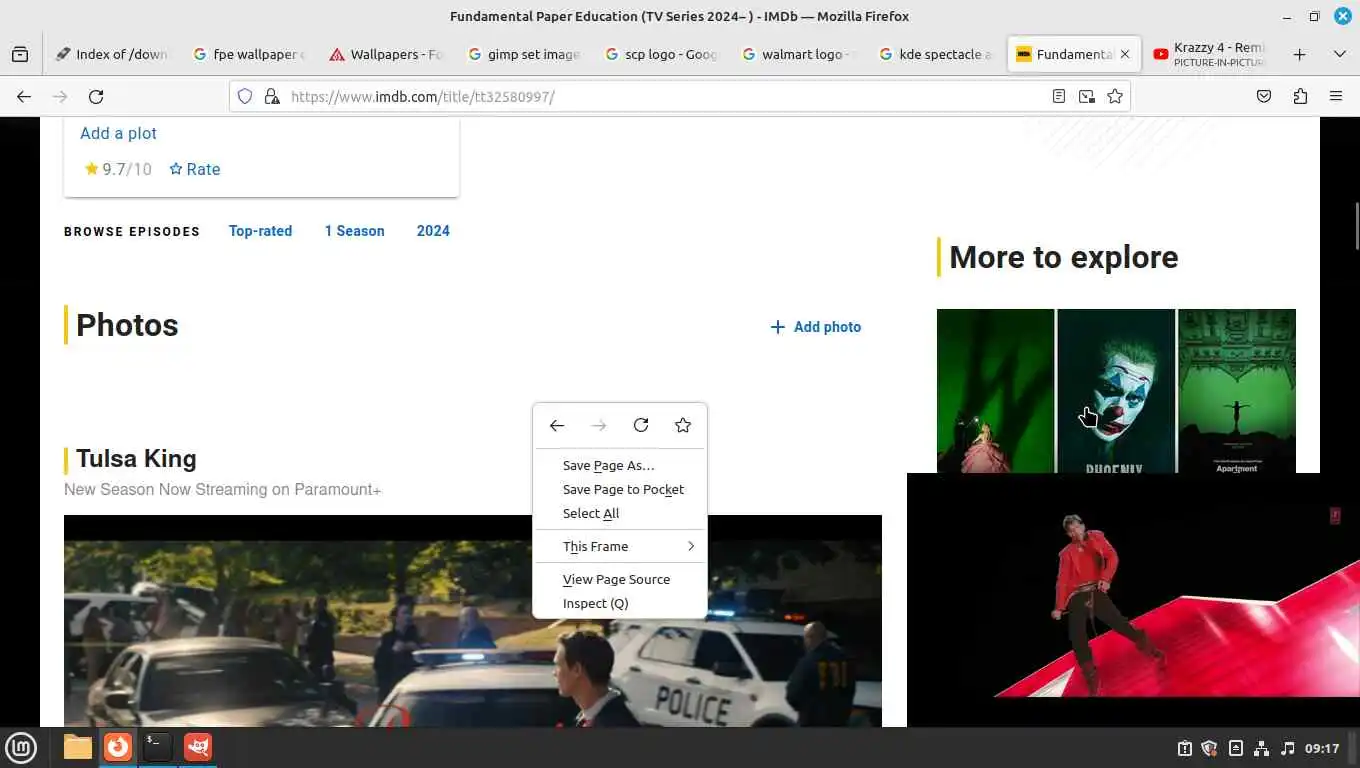Image resolution: width=1360 pixels, height=768 pixels.
Task: Switch to the Krazzy 4 YouTube tab
Action: pos(1209,54)
